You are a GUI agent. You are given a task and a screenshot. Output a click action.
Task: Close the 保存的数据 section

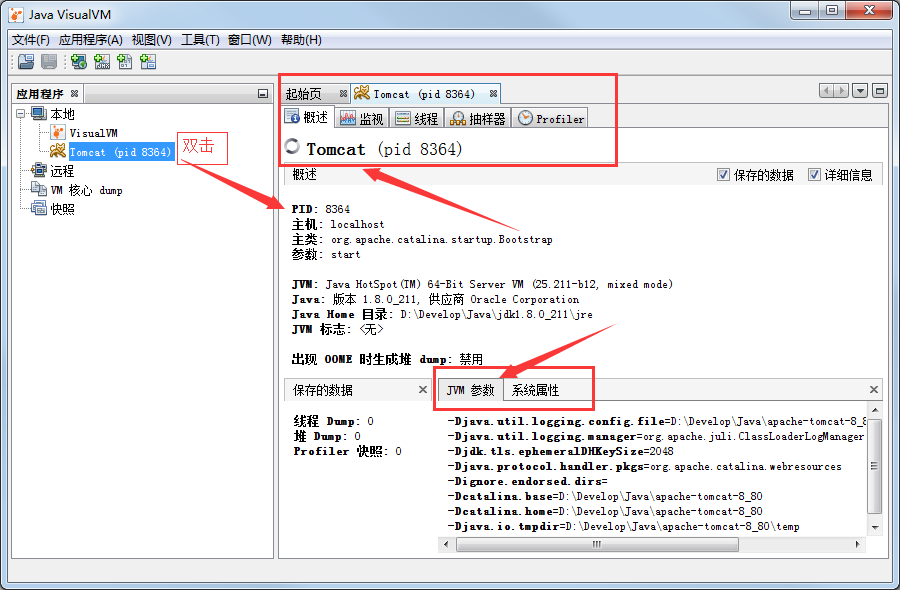[x=422, y=390]
